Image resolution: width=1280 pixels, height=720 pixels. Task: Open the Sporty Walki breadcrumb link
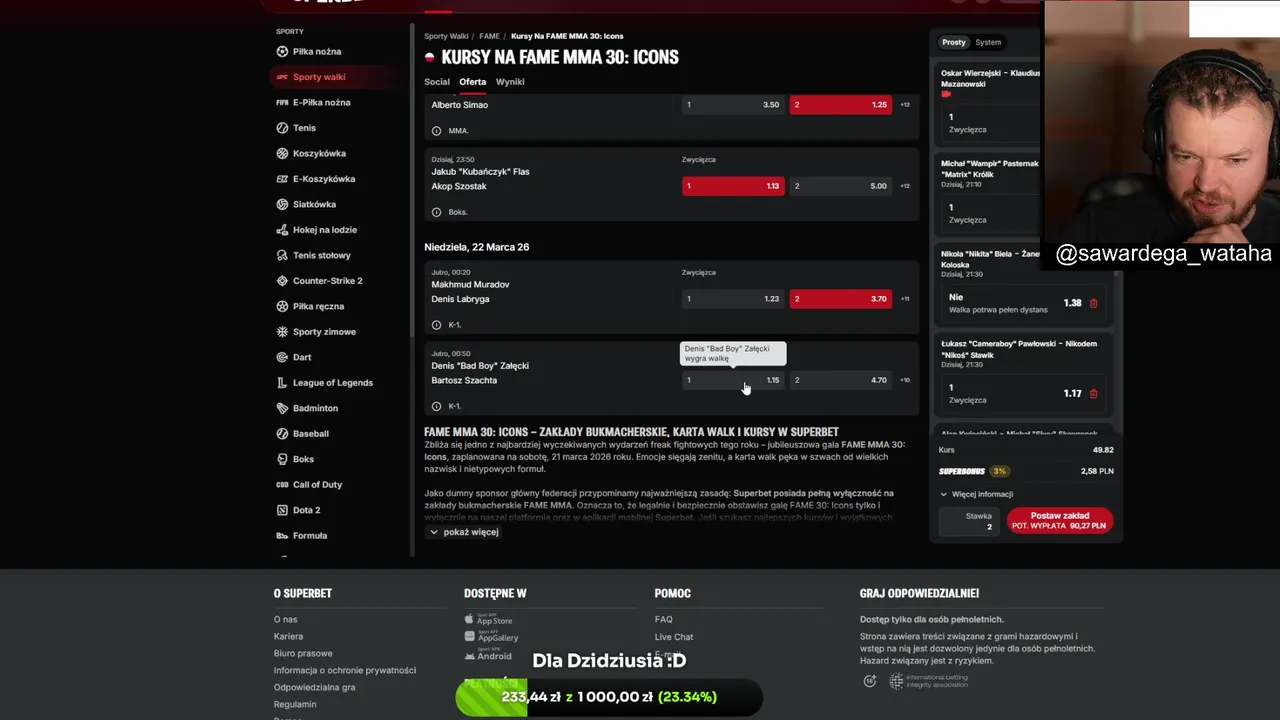[x=446, y=36]
